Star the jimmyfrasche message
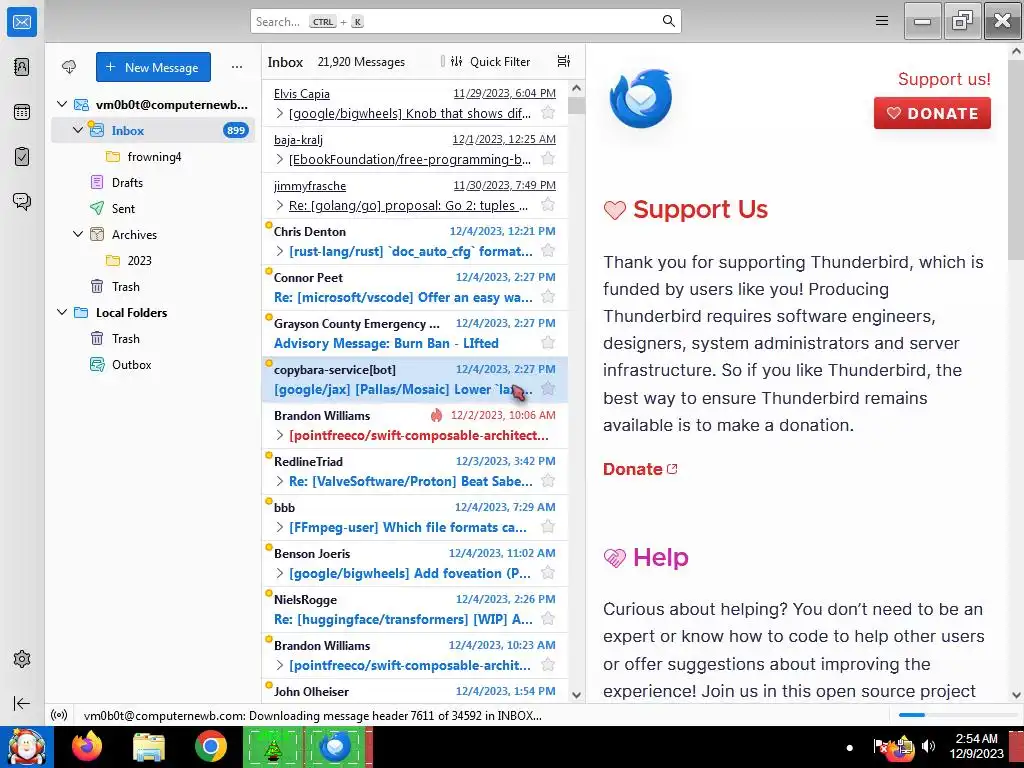Image resolution: width=1024 pixels, height=768 pixels. [x=549, y=205]
